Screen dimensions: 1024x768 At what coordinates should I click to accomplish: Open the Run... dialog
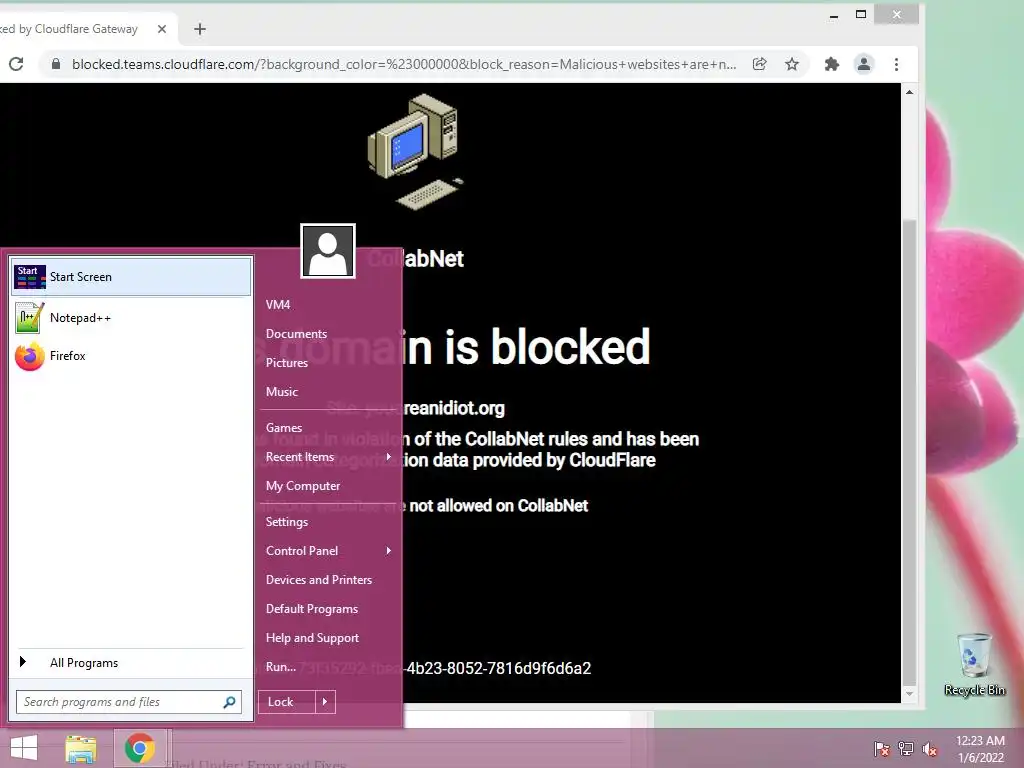point(281,667)
